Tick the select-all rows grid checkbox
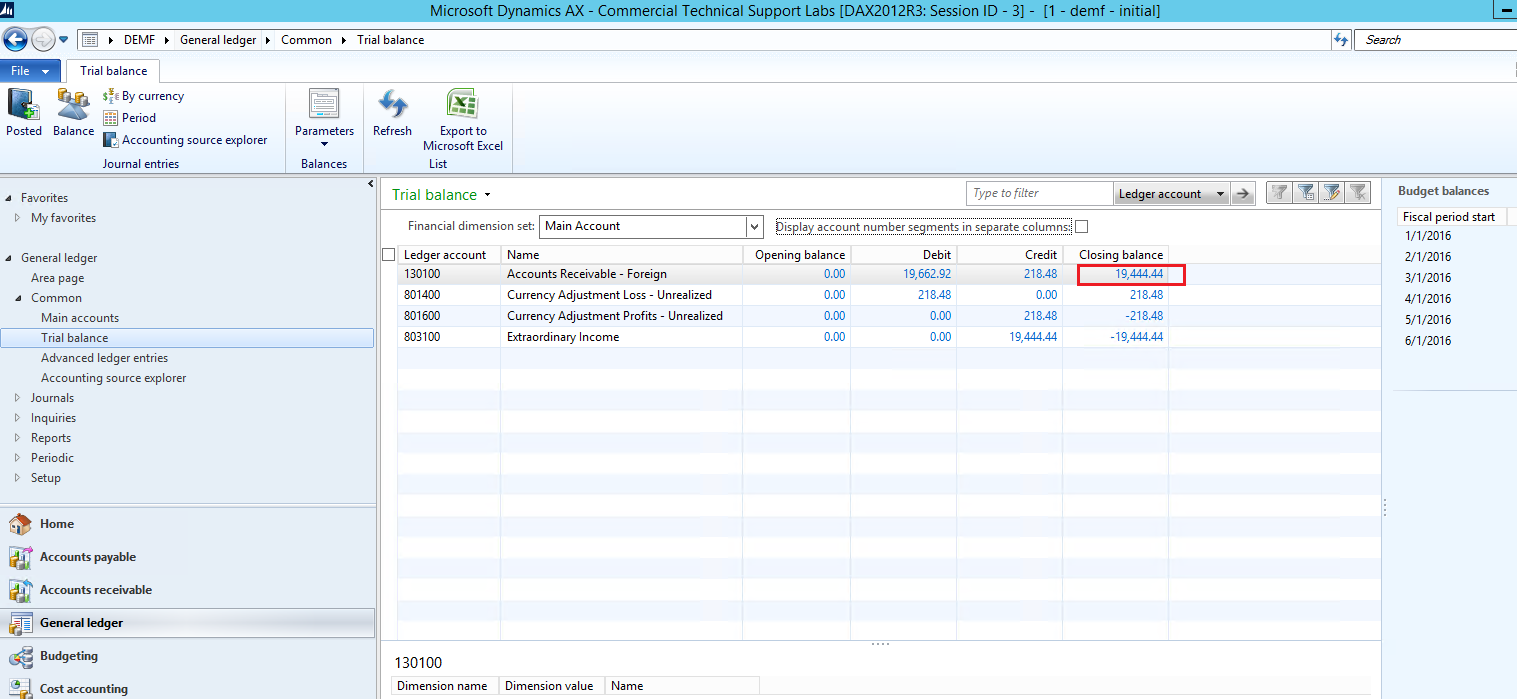 (x=389, y=255)
